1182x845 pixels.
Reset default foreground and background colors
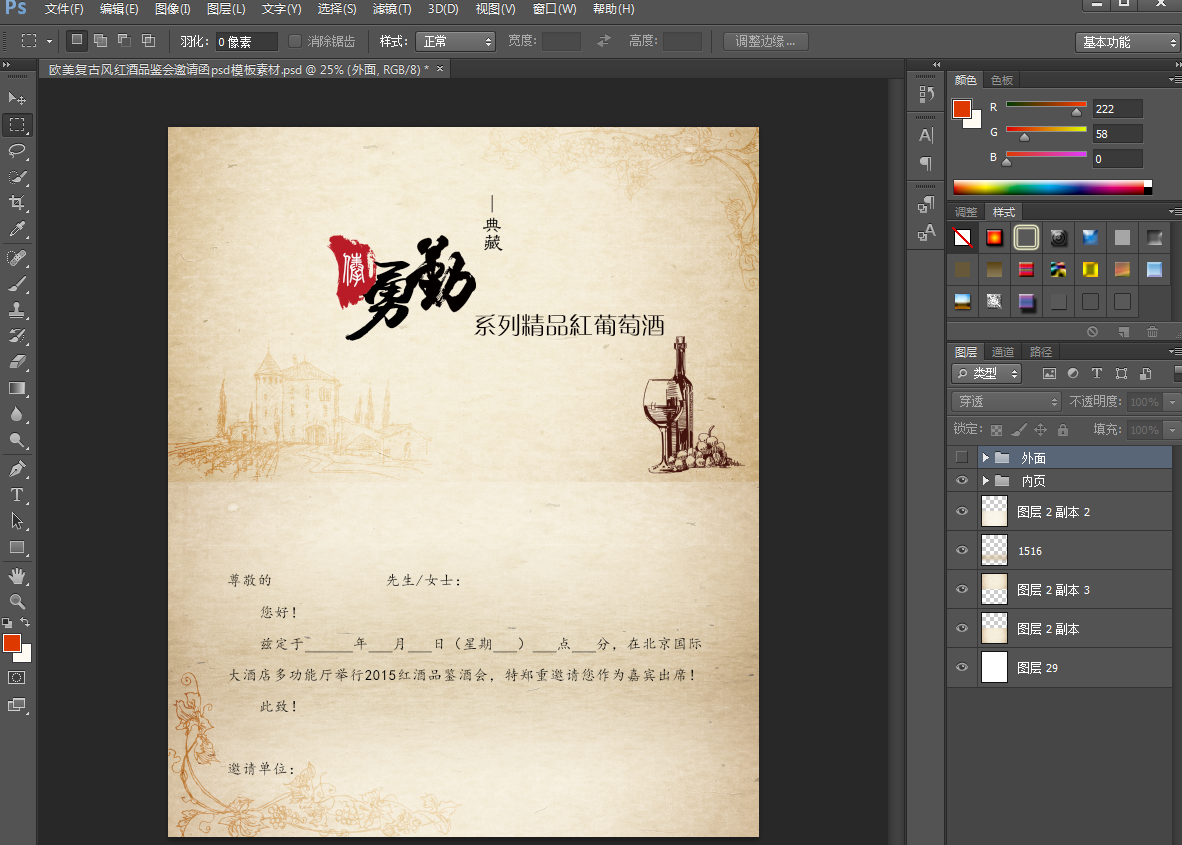tap(7, 623)
